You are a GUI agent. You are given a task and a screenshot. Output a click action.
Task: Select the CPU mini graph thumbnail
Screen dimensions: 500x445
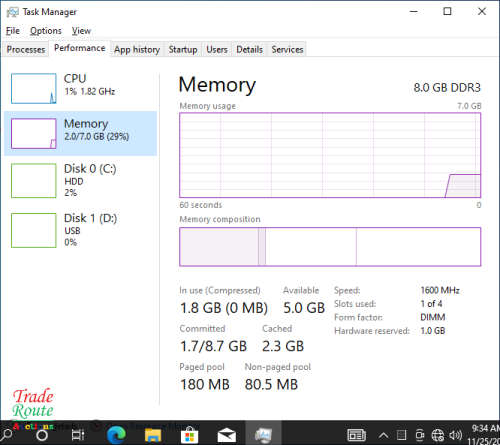click(x=33, y=88)
